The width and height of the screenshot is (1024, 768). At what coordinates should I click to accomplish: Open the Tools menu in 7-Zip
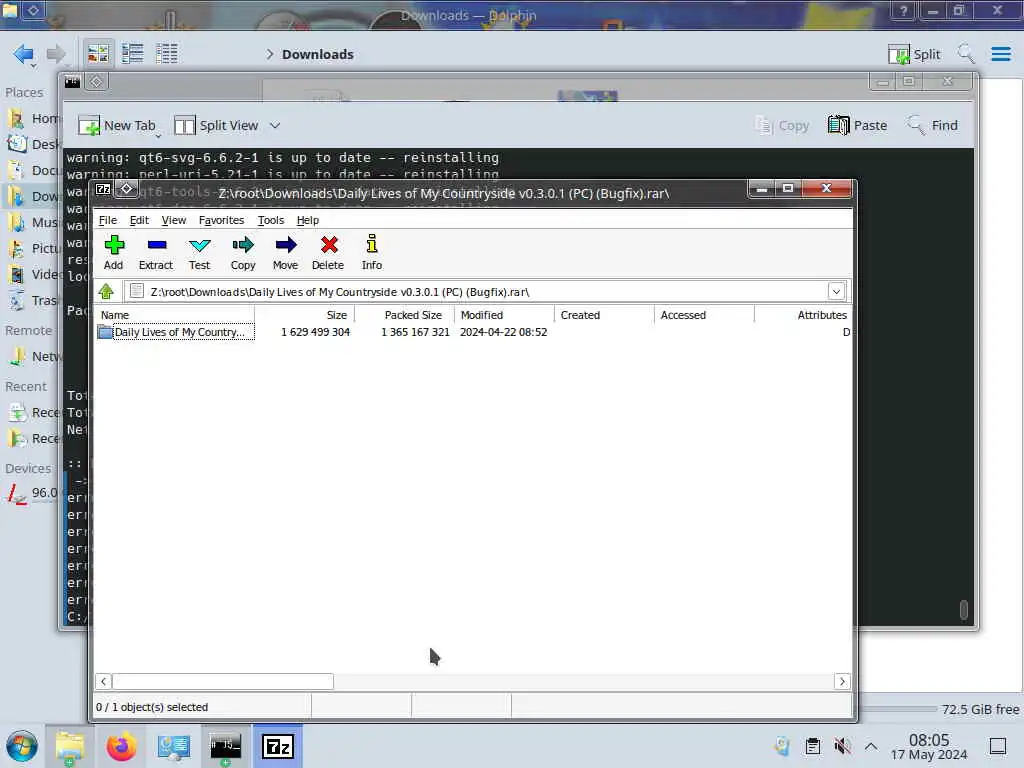click(271, 220)
